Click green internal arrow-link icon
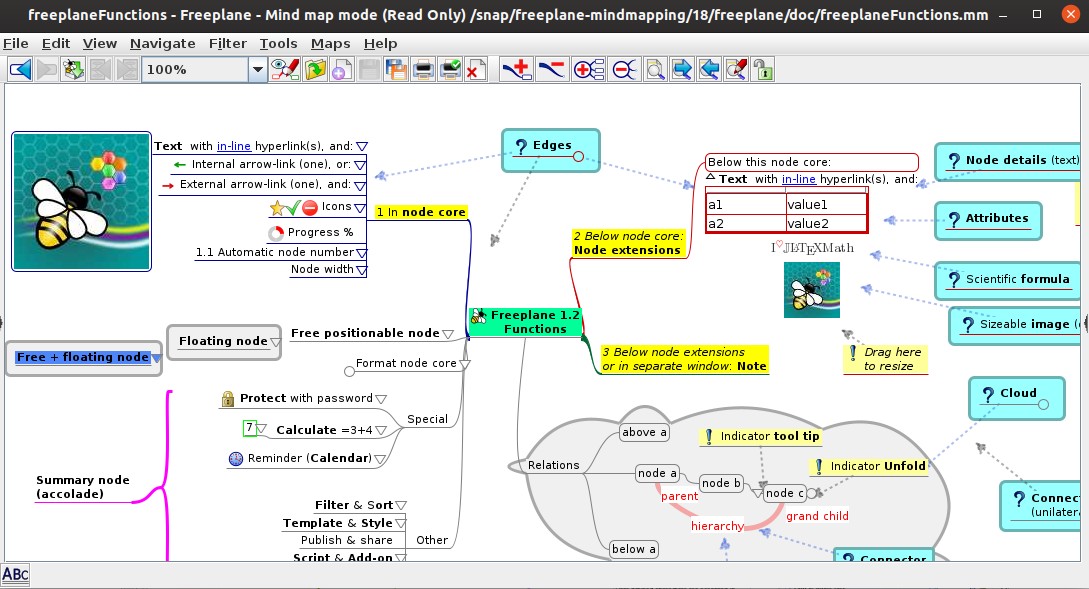Viewport: 1089px width, 589px height. tap(180, 165)
